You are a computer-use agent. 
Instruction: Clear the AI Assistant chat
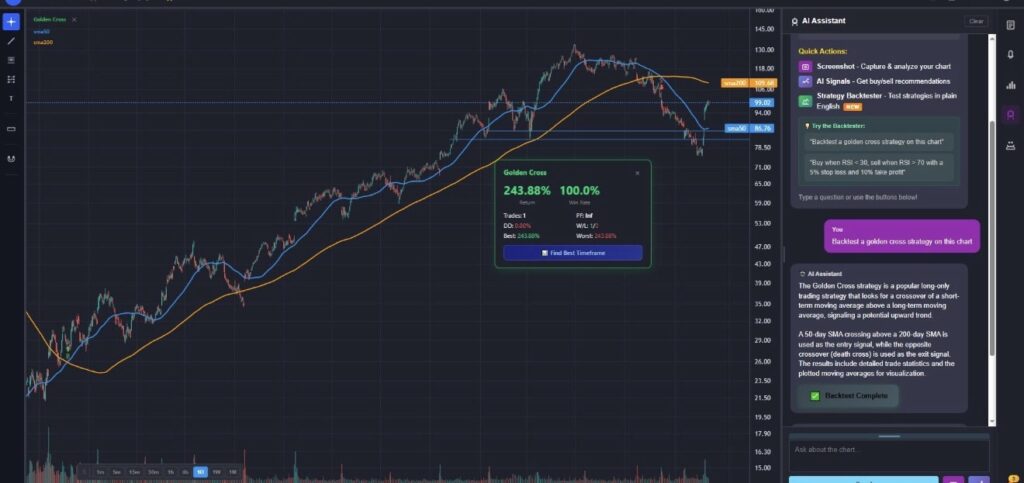click(x=976, y=21)
